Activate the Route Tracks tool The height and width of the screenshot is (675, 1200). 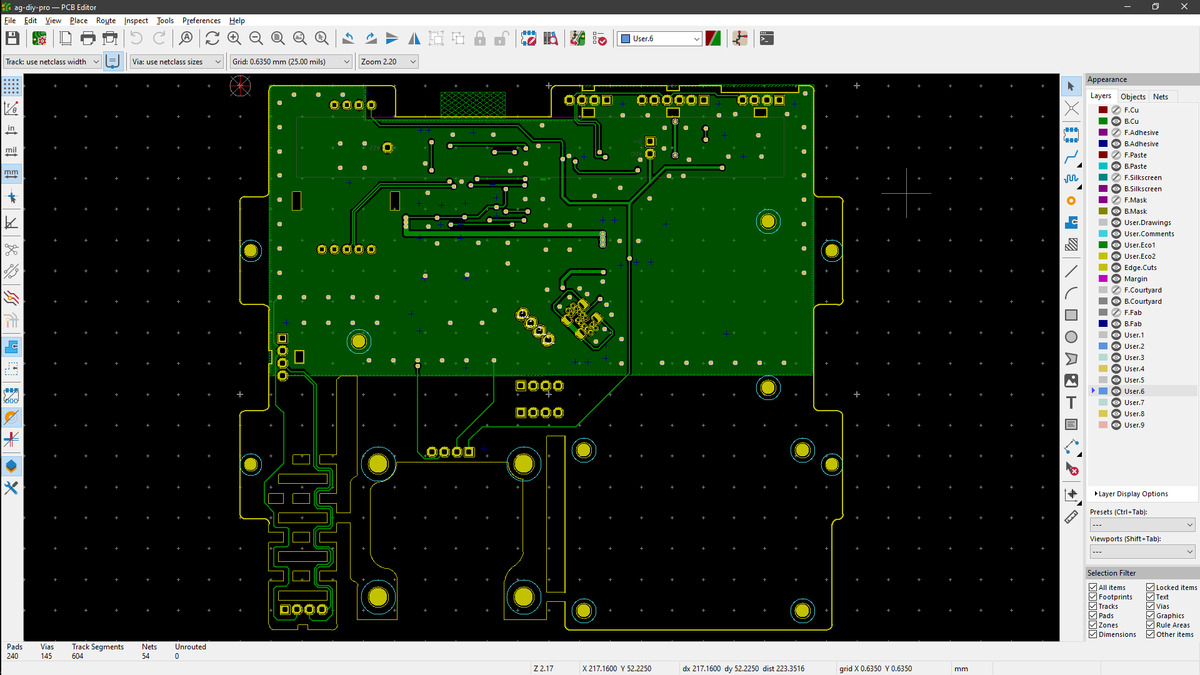1071,155
